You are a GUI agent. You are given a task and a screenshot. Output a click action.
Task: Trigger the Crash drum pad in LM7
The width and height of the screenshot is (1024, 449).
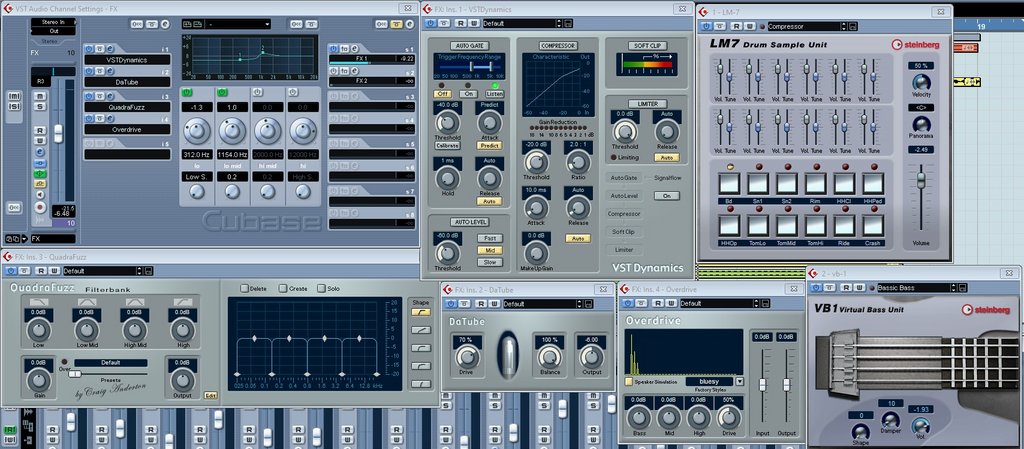873,224
